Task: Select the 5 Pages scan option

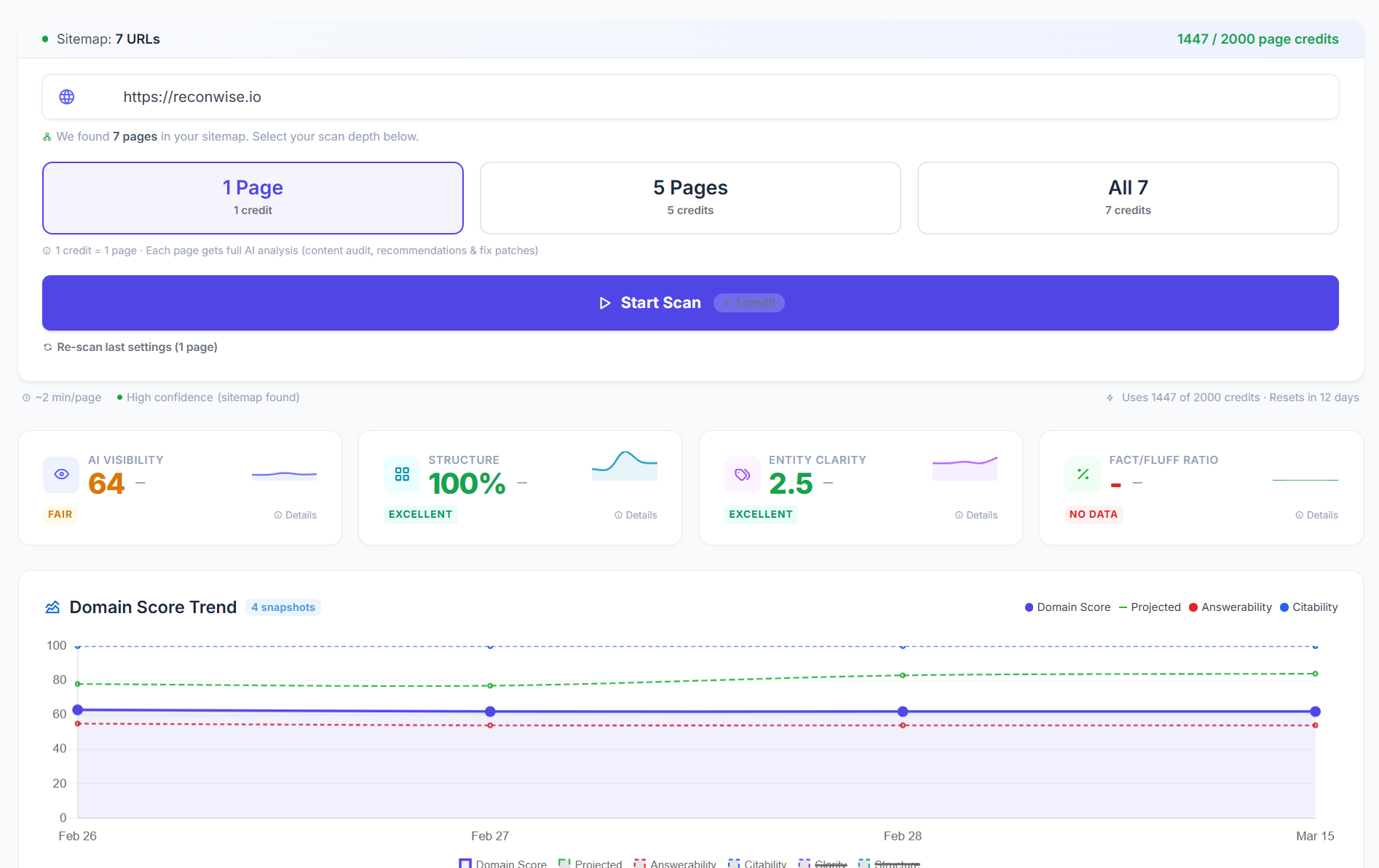Action: [690, 198]
